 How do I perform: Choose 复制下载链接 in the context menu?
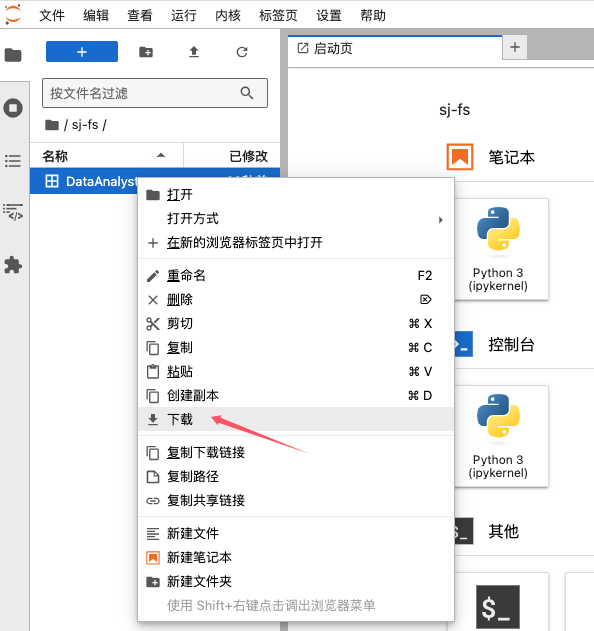[296, 453]
